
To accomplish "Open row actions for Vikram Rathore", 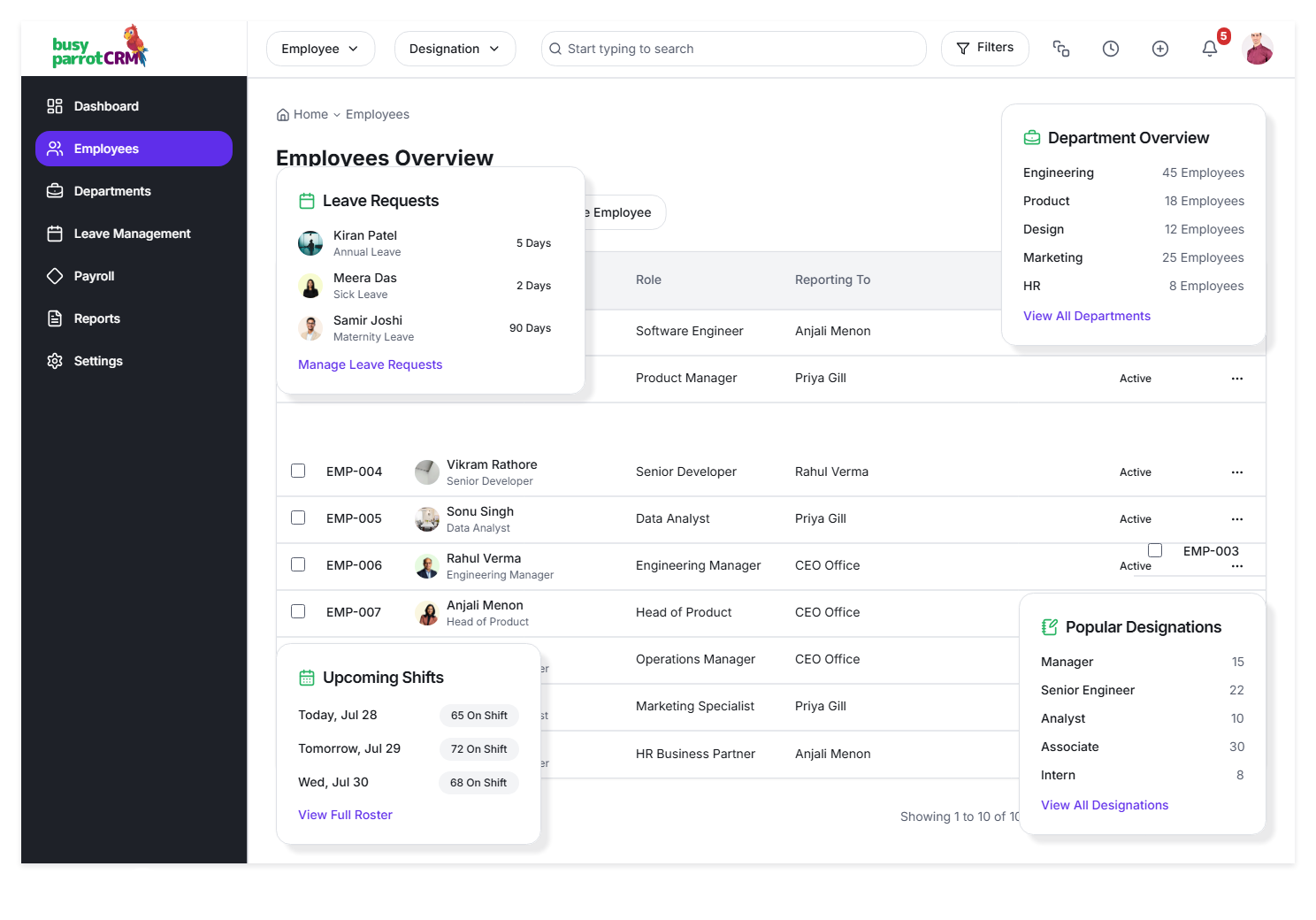I will [1236, 472].
